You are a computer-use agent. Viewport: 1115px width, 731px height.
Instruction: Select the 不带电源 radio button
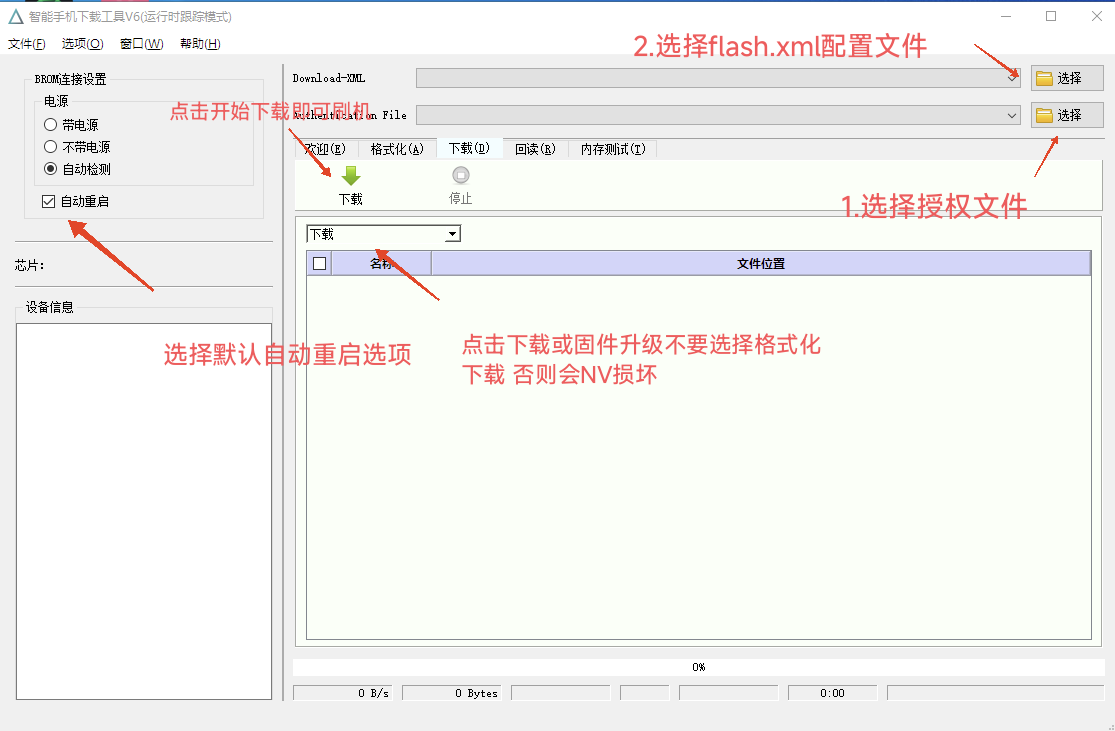coord(50,147)
